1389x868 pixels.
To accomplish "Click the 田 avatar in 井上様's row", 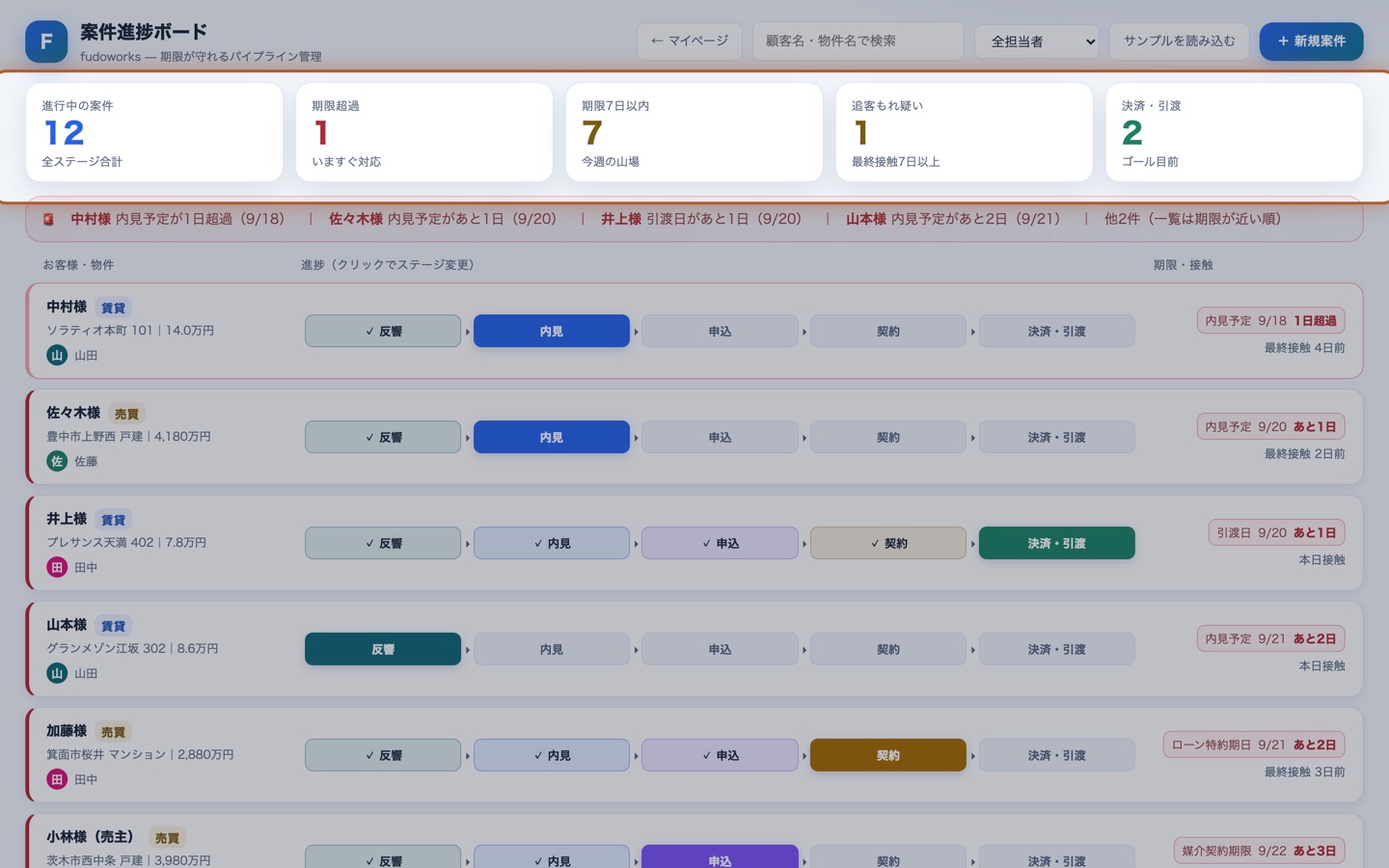I will pos(57,567).
